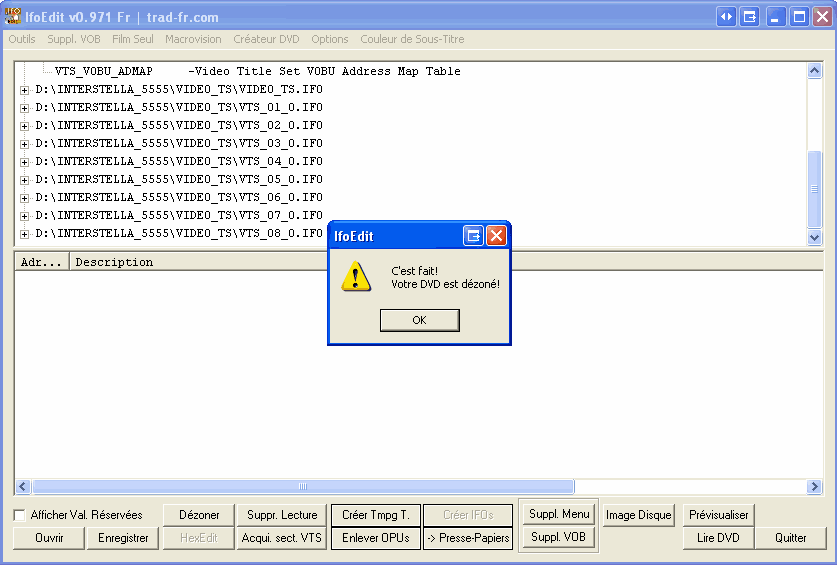This screenshot has width=837, height=565.
Task: Click the double-arrow title bar icon
Action: pos(727,17)
